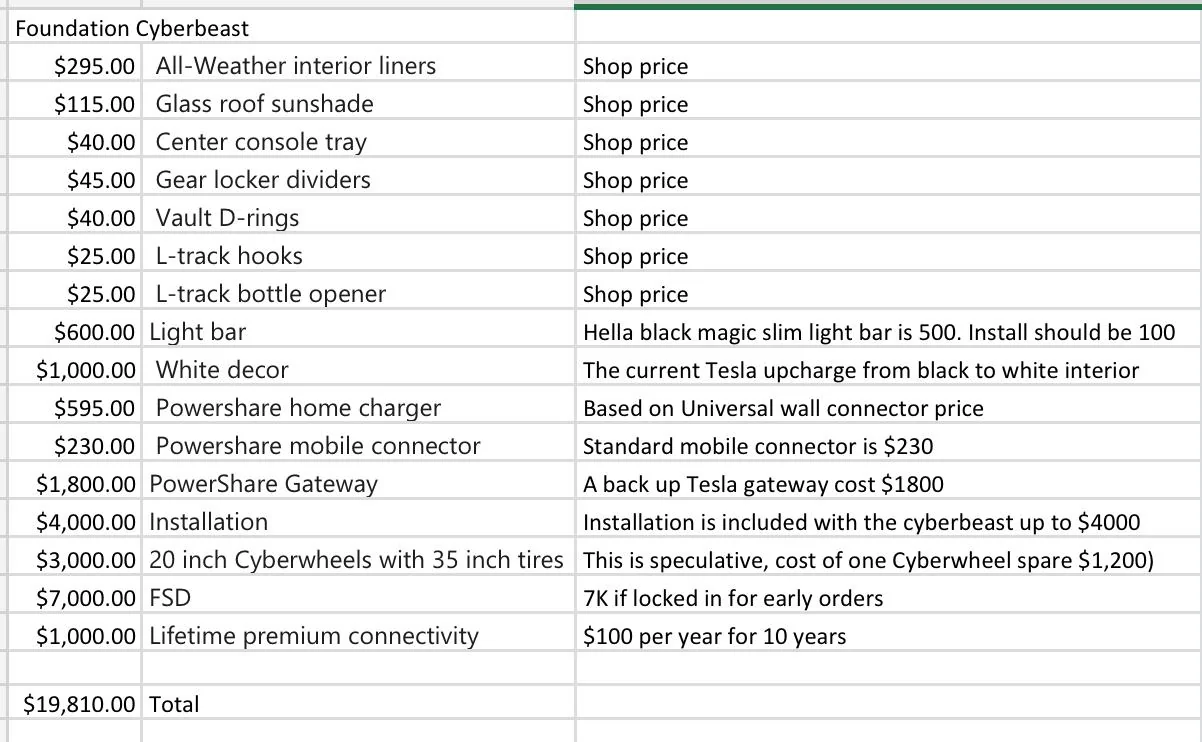Select the Lifetime premium connectivity cell
This screenshot has height=742, width=1202.
(x=358, y=636)
